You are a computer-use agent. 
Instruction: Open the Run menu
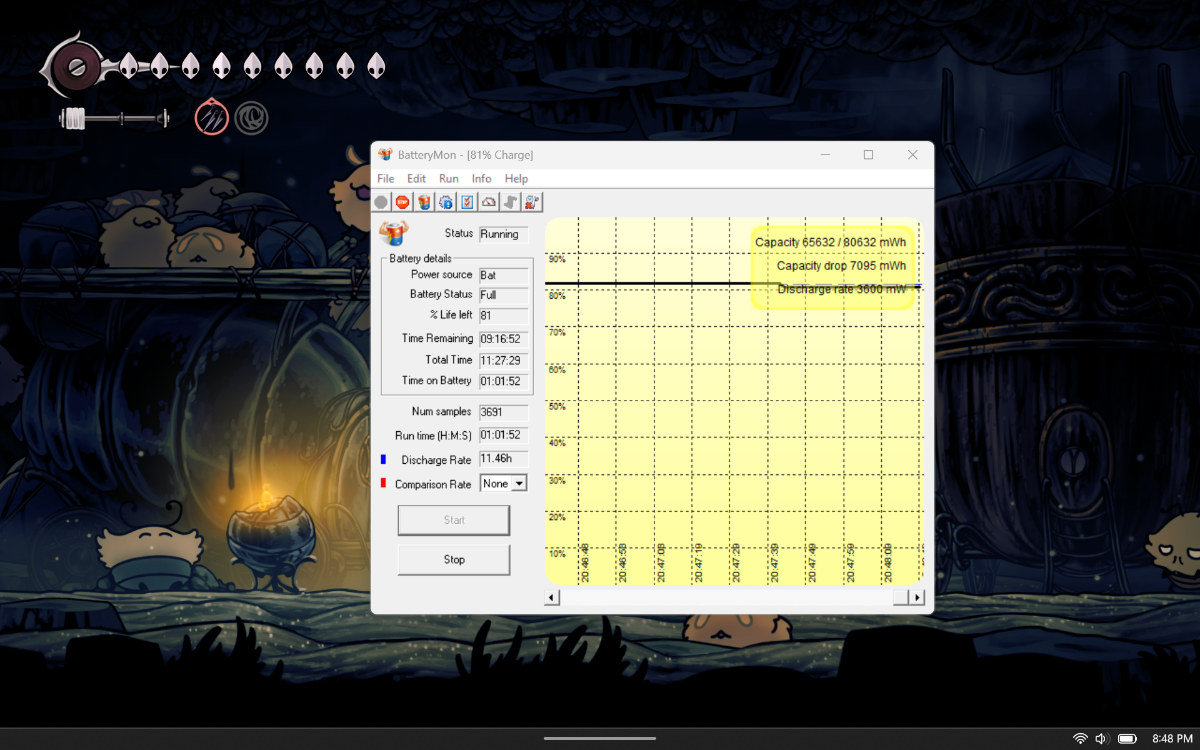pos(449,179)
